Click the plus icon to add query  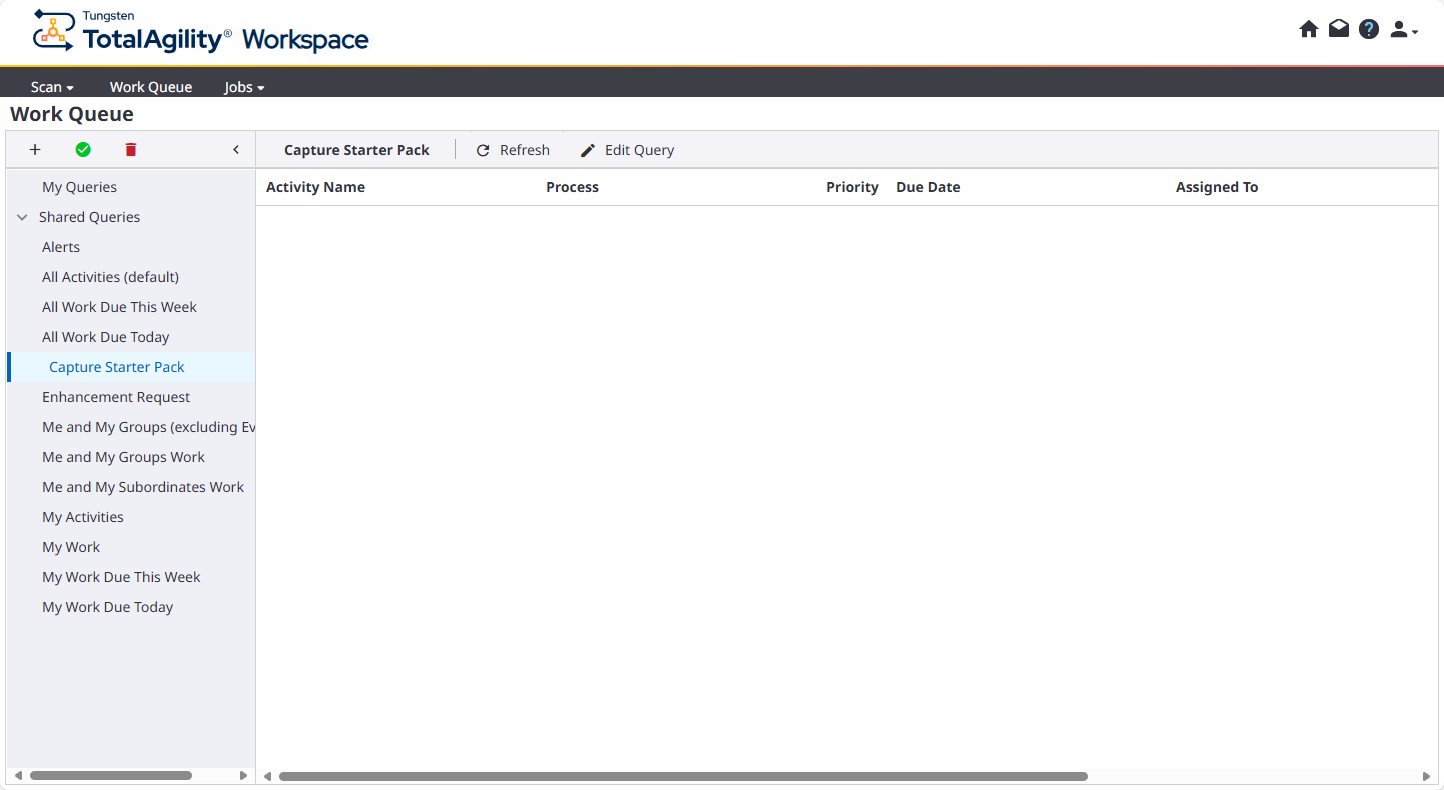point(35,150)
